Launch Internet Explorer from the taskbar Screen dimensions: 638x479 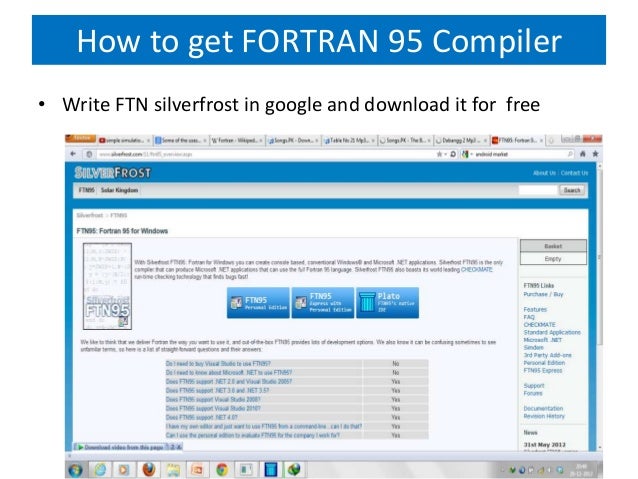click(100, 470)
